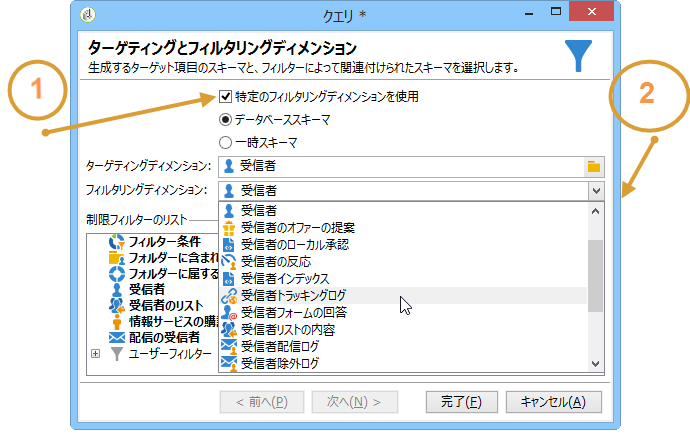Image resolution: width=690 pixels, height=442 pixels.
Task: Click document icon beside 受信者のローカル承認
Action: pyautogui.click(x=229, y=244)
